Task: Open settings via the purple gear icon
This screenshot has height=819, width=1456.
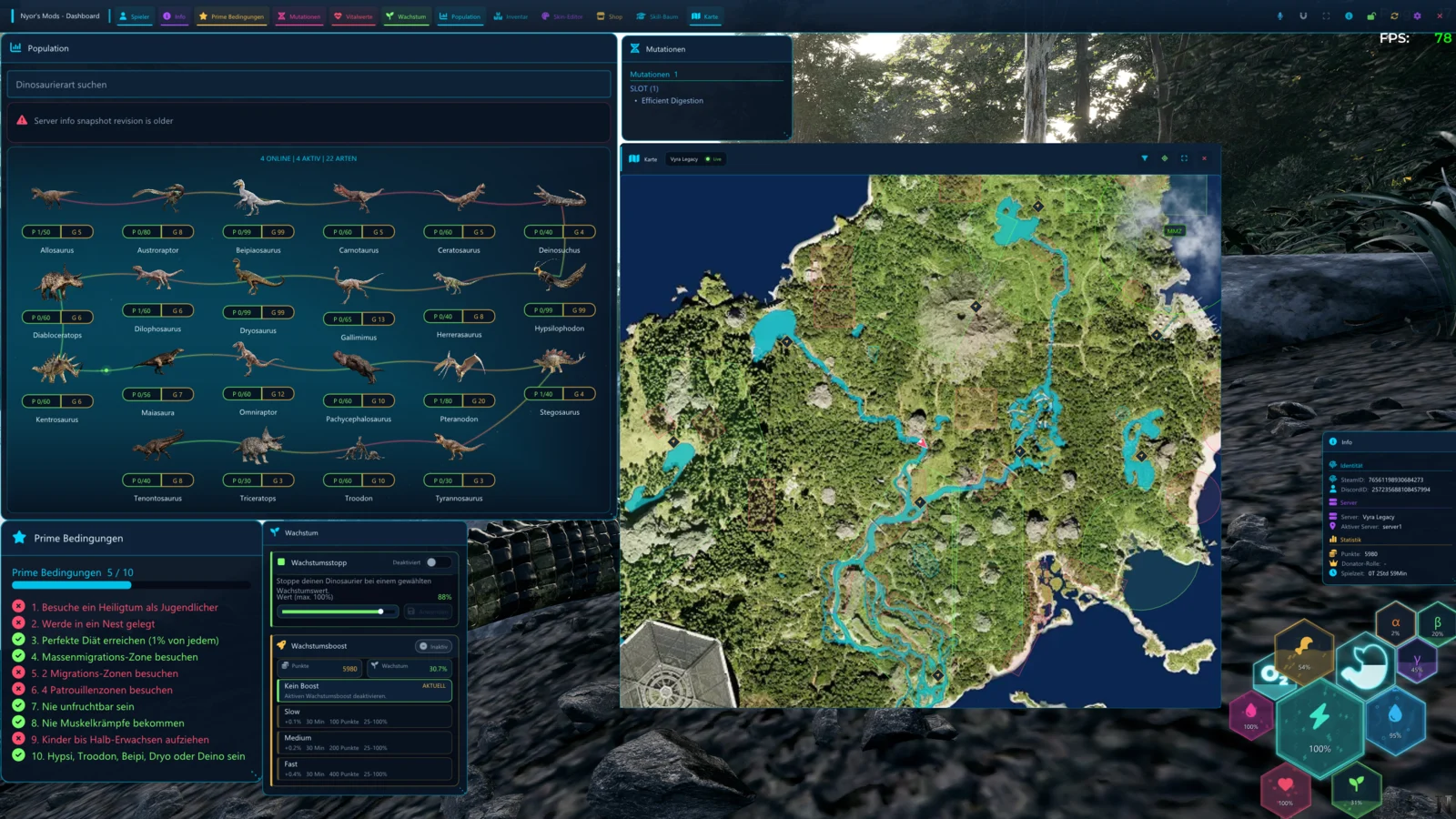Action: click(x=1417, y=16)
